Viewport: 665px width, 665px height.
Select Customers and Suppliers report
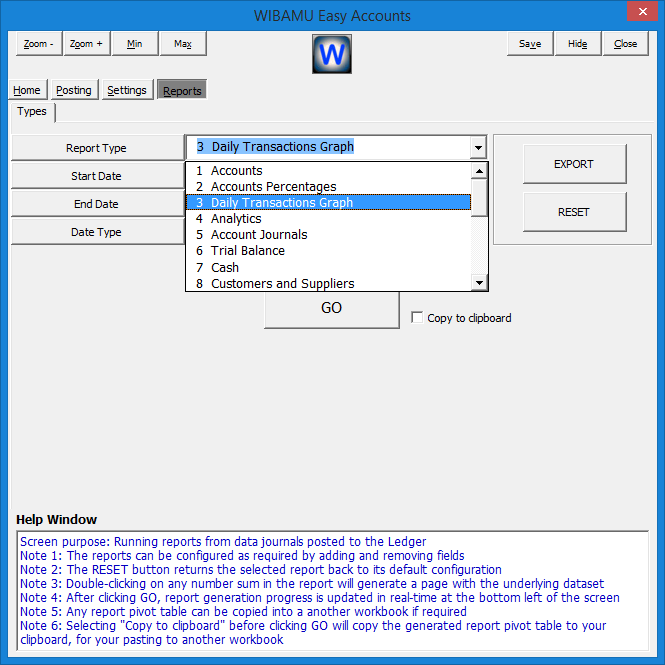coord(328,283)
